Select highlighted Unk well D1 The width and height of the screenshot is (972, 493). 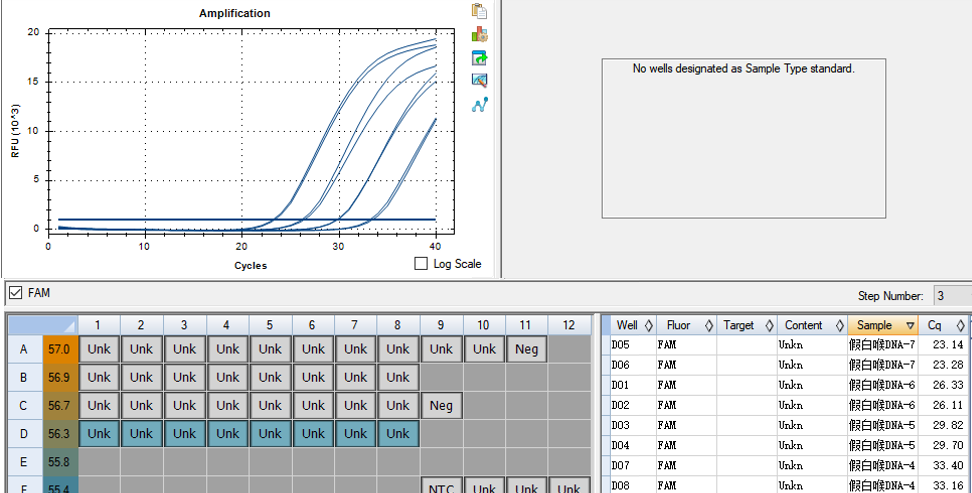point(99,433)
